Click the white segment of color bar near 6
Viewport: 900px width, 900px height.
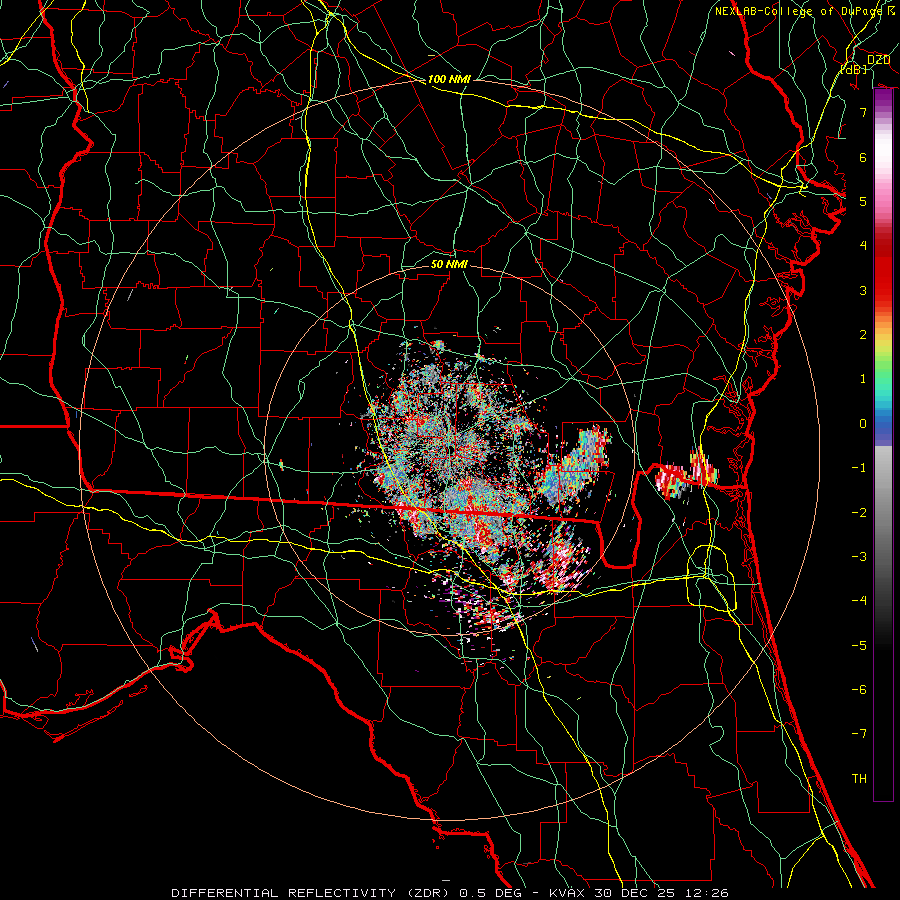tap(883, 150)
